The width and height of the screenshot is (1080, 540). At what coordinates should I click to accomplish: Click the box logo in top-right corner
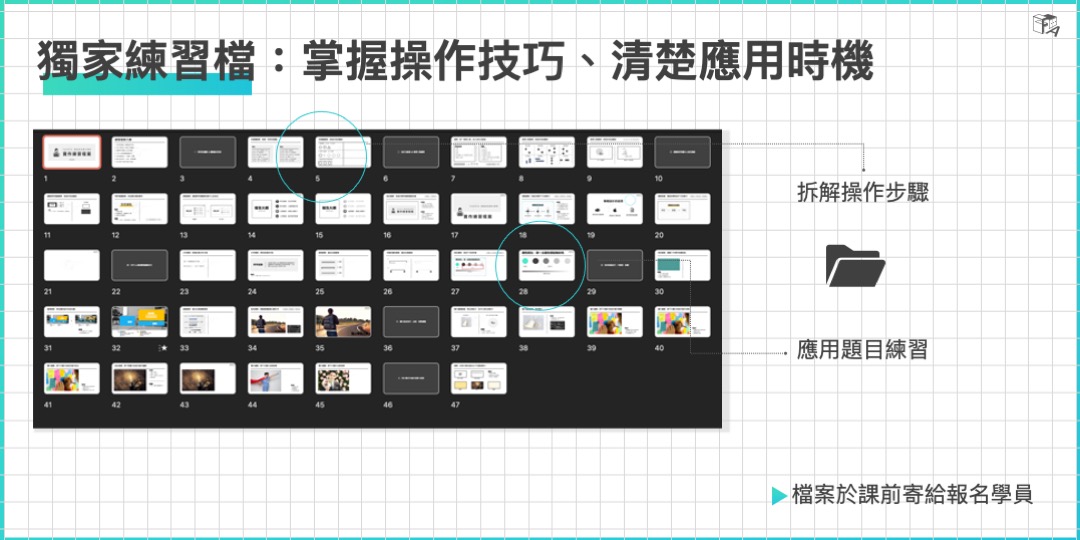coord(1046,26)
